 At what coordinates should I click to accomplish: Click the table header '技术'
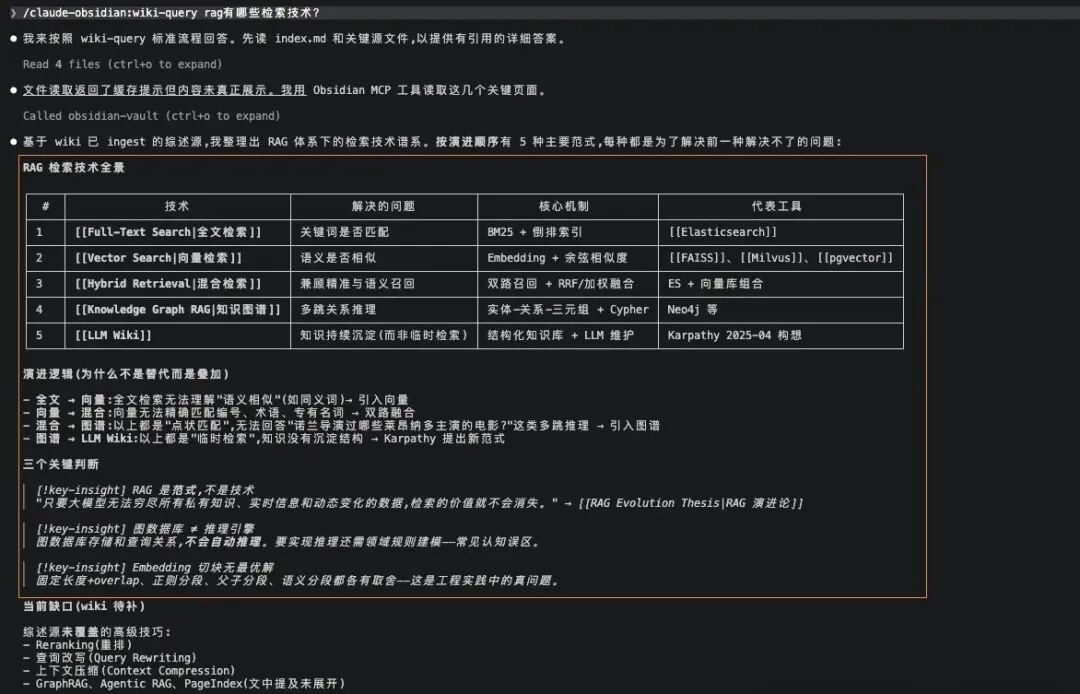pos(177,206)
